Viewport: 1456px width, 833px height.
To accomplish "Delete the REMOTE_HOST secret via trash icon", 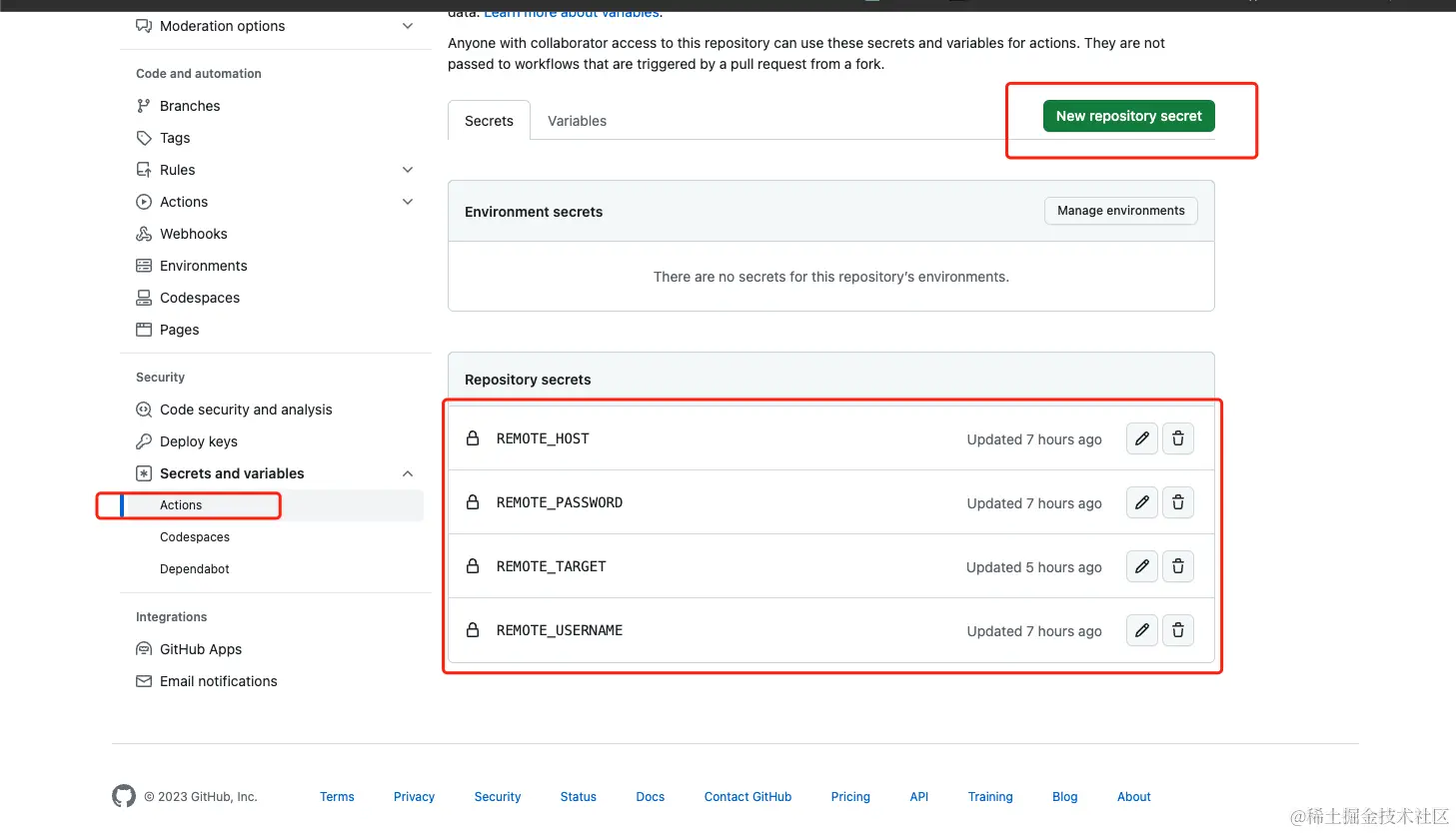I will pos(1178,438).
